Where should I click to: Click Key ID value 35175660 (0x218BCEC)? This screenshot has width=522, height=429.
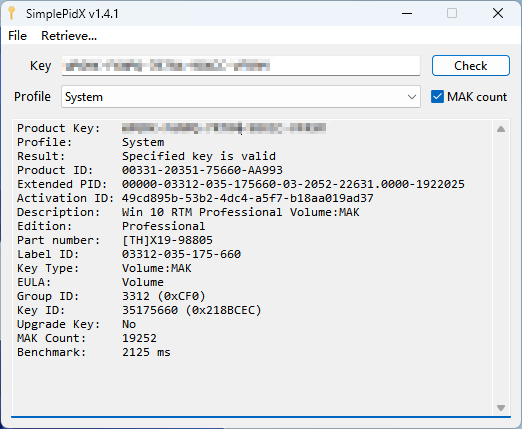[191, 310]
